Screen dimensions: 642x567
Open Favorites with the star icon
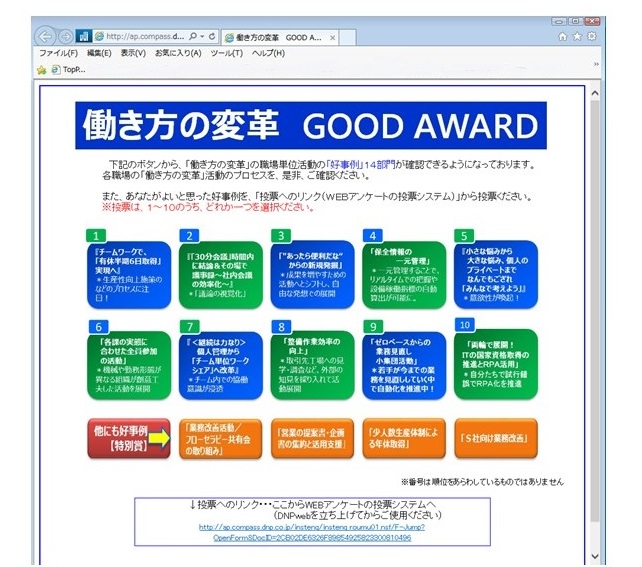(578, 36)
